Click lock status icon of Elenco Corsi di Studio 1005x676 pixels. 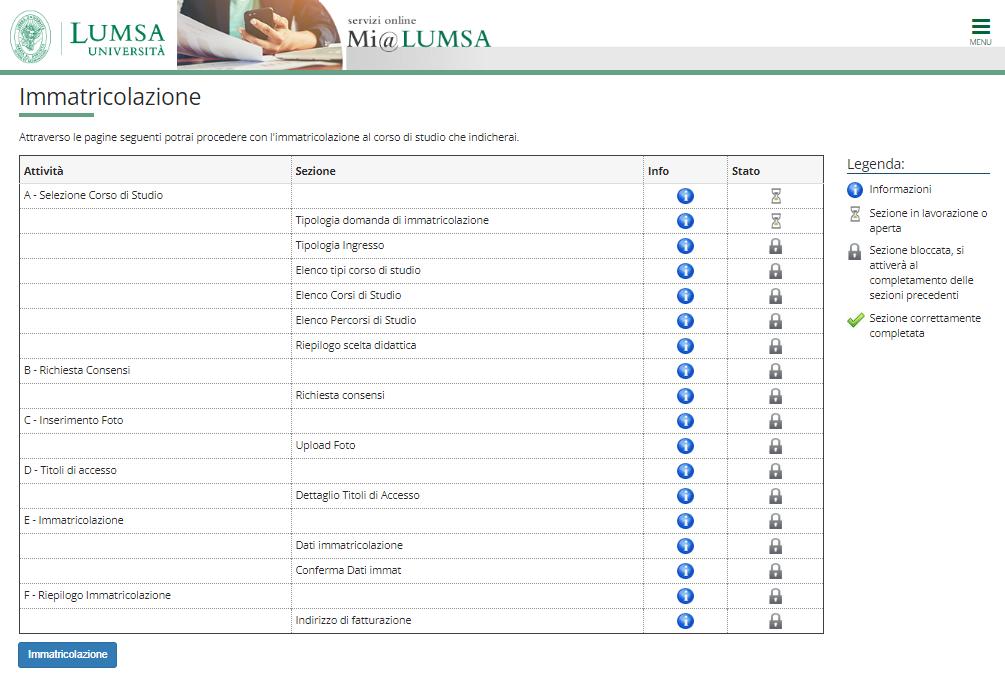(776, 296)
